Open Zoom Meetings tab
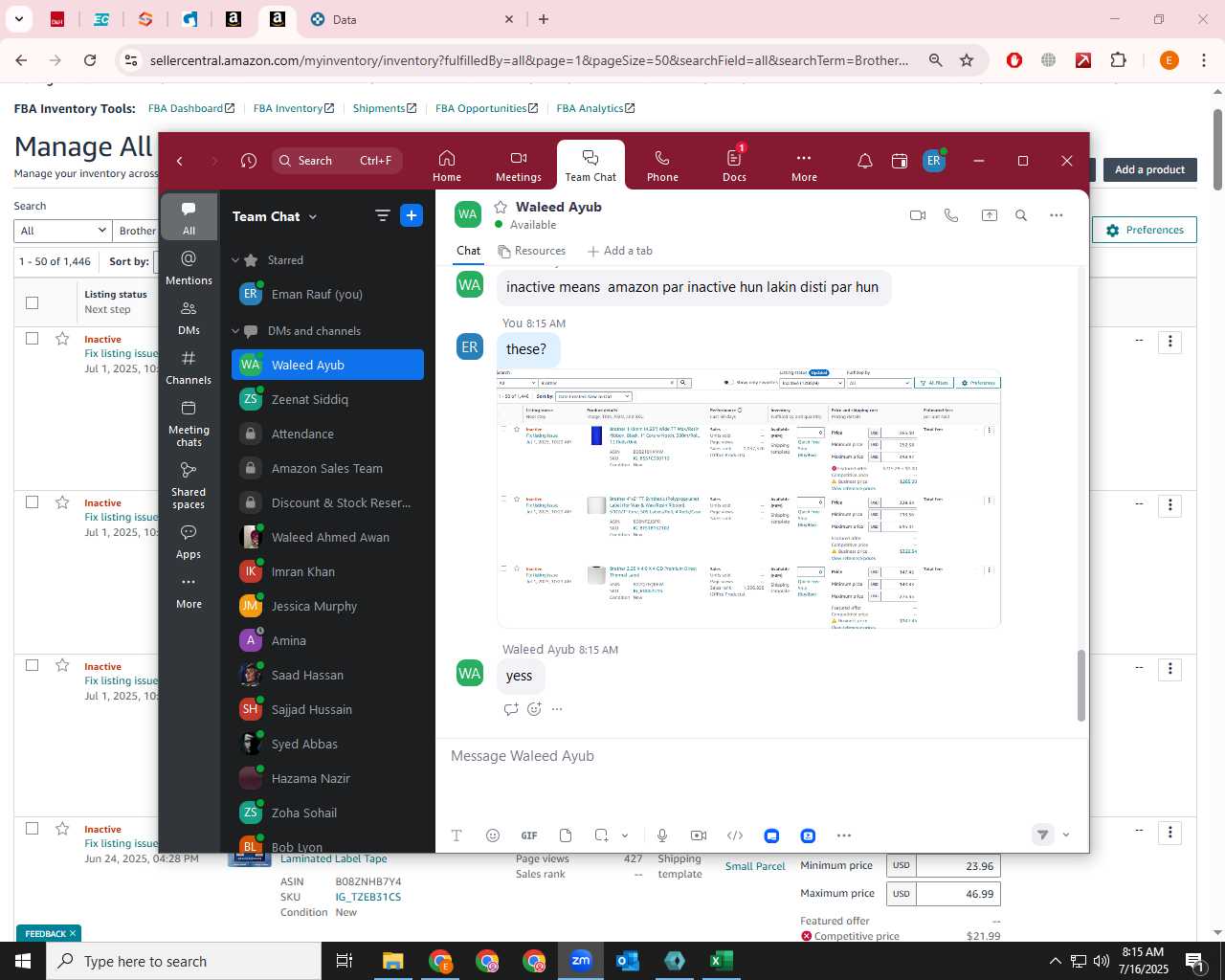1225x980 pixels. tap(518, 166)
